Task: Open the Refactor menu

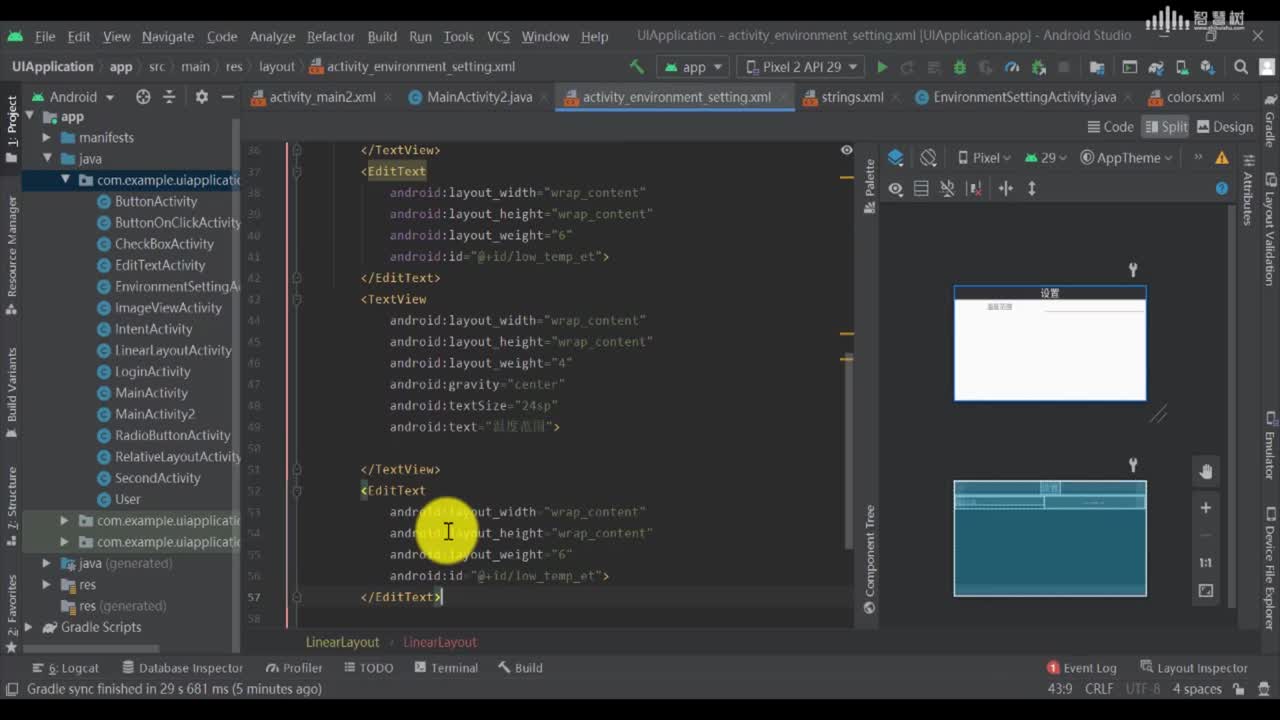Action: point(331,36)
